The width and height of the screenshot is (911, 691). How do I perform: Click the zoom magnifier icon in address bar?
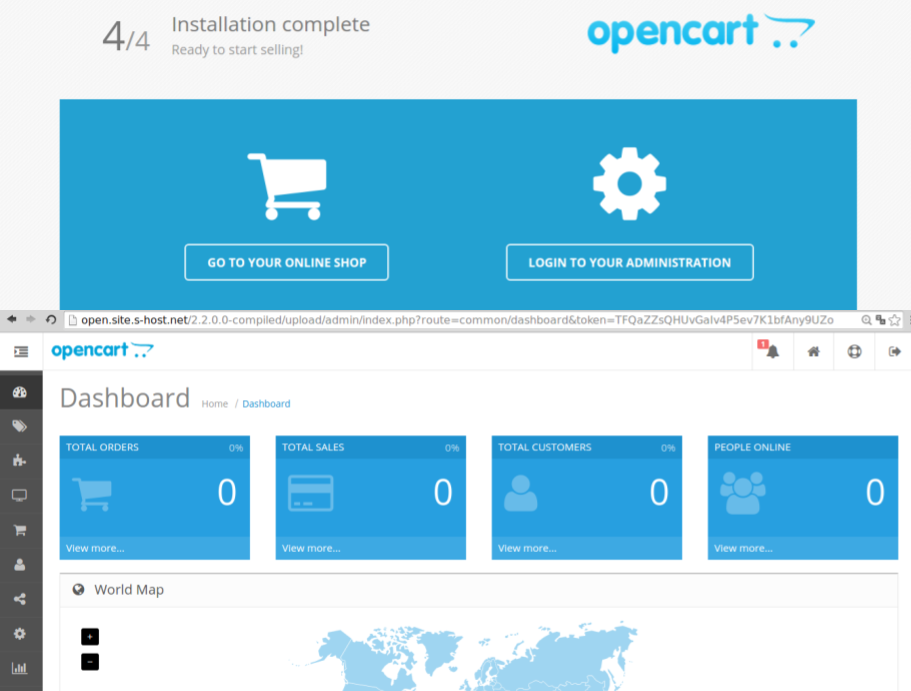(866, 320)
